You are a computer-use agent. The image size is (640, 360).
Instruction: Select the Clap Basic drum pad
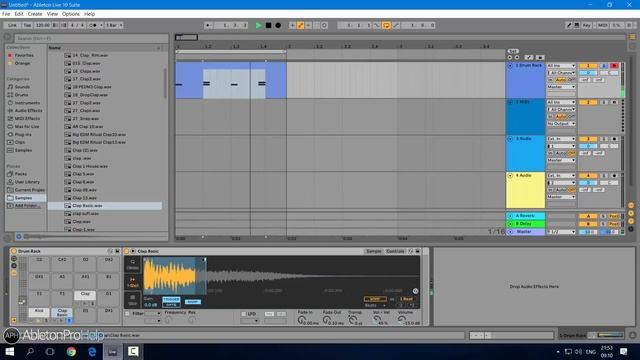(x=62, y=313)
